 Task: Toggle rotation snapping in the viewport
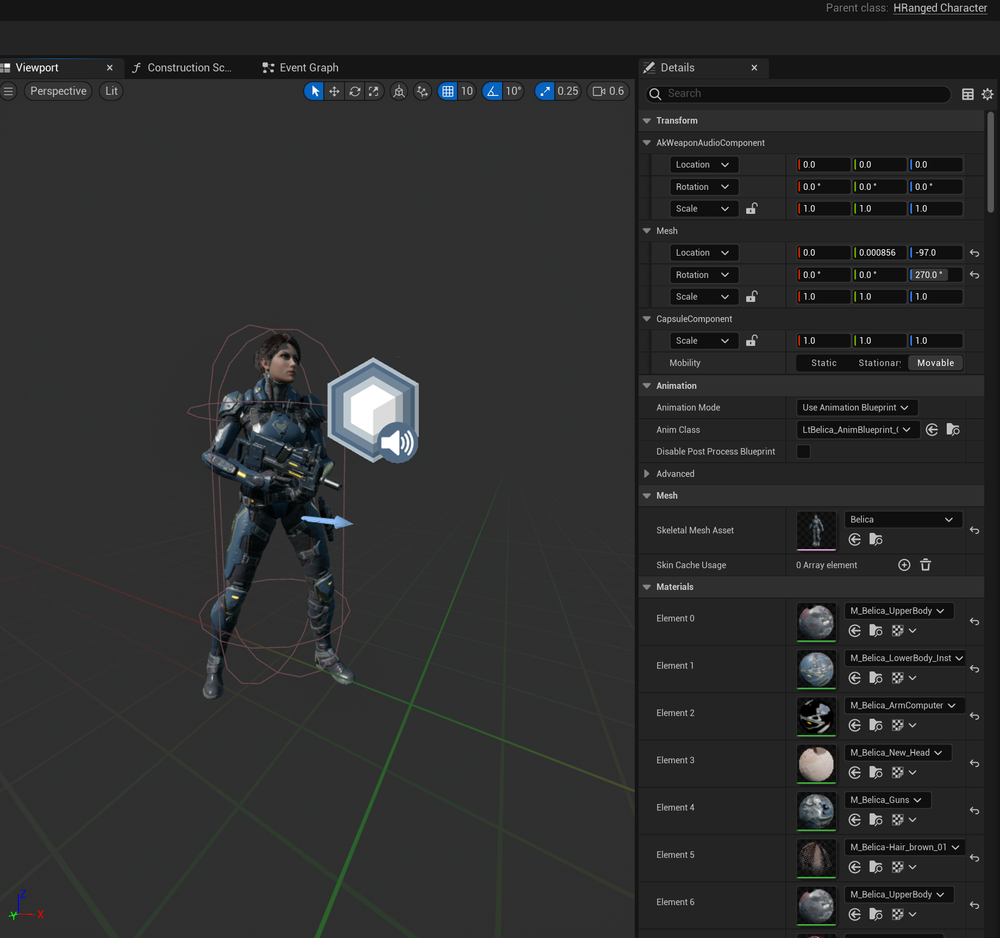[x=492, y=91]
